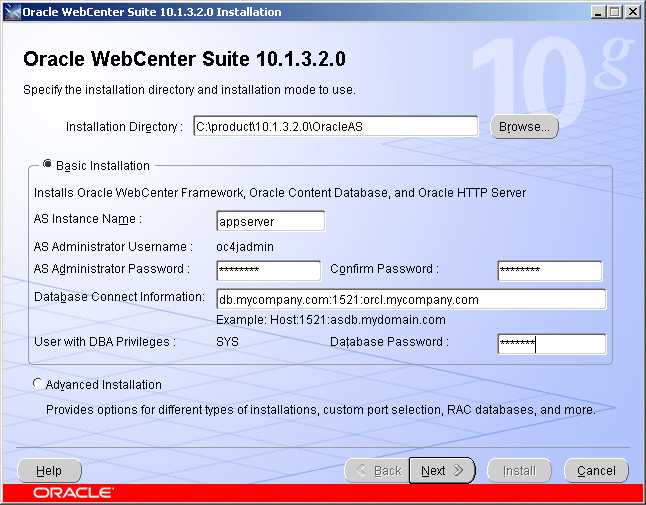The image size is (646, 505).
Task: Click the Browse... button
Action: 524,127
